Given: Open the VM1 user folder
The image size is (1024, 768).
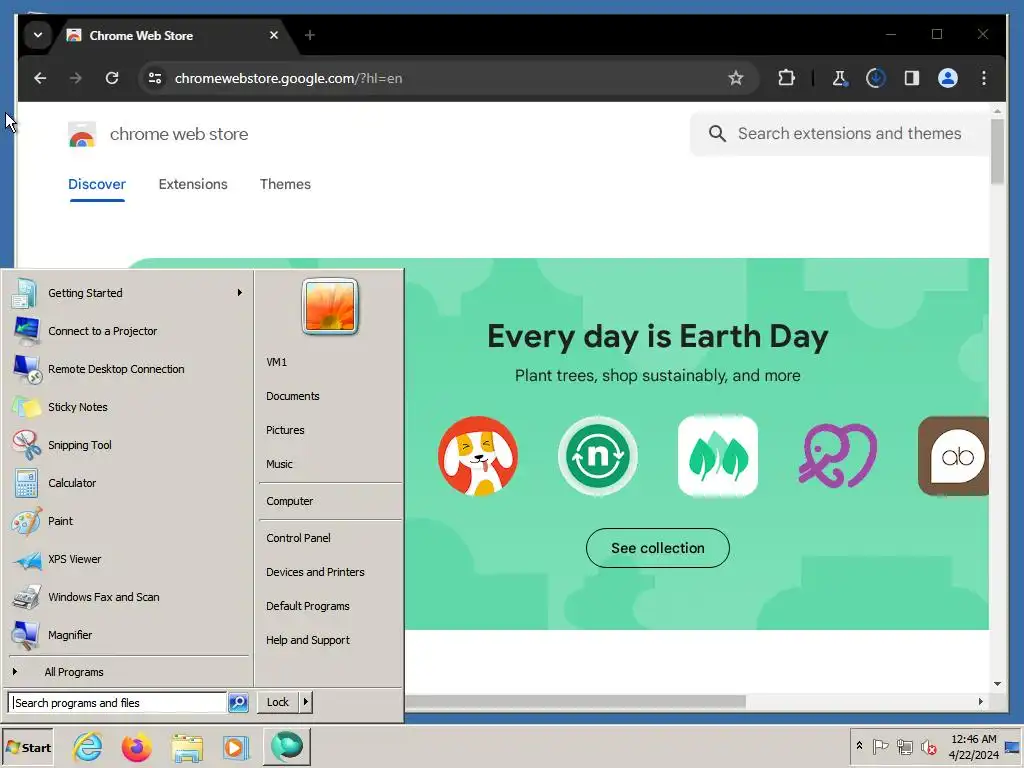Looking at the screenshot, I should 330,362.
